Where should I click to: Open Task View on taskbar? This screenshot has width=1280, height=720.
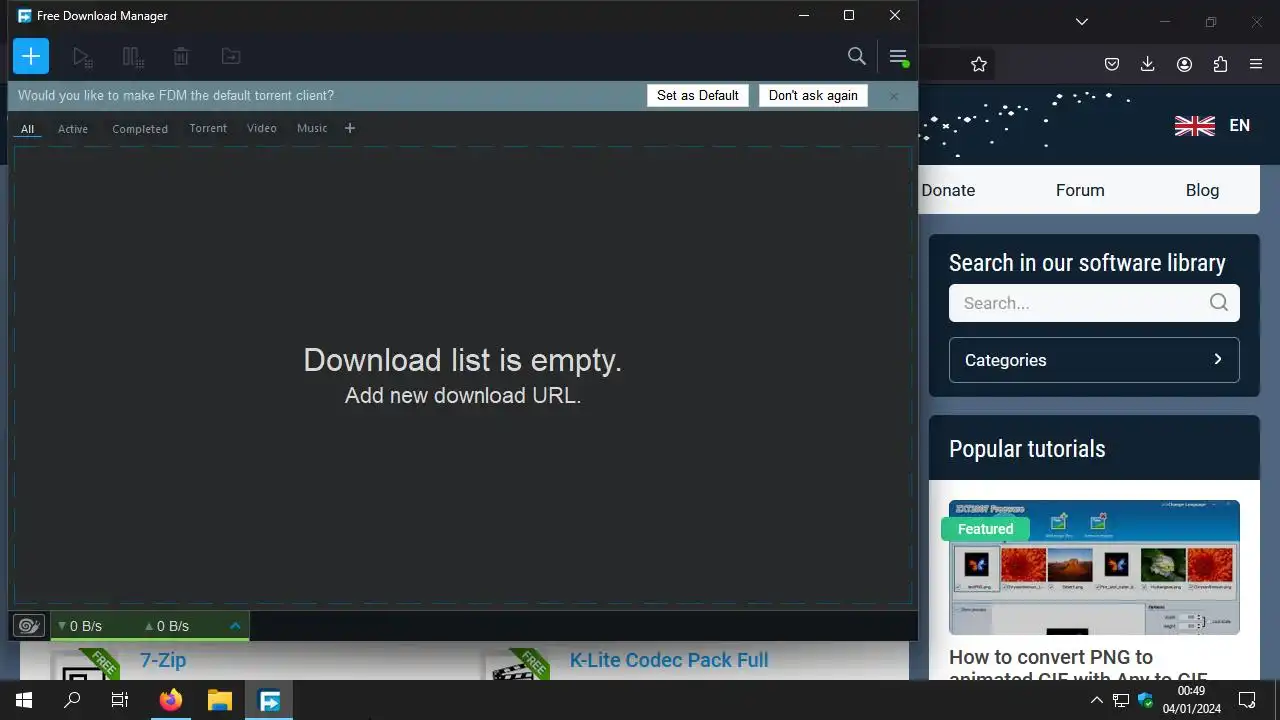(x=120, y=700)
